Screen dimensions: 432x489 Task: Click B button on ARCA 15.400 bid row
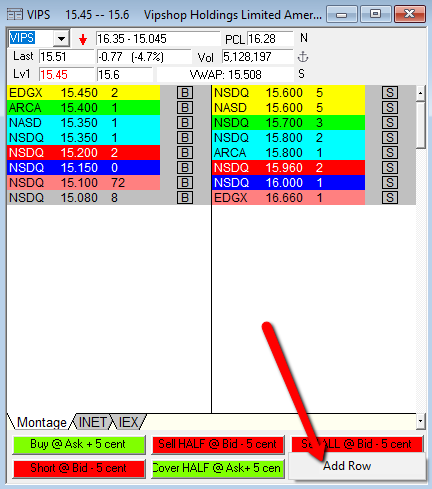[x=185, y=108]
